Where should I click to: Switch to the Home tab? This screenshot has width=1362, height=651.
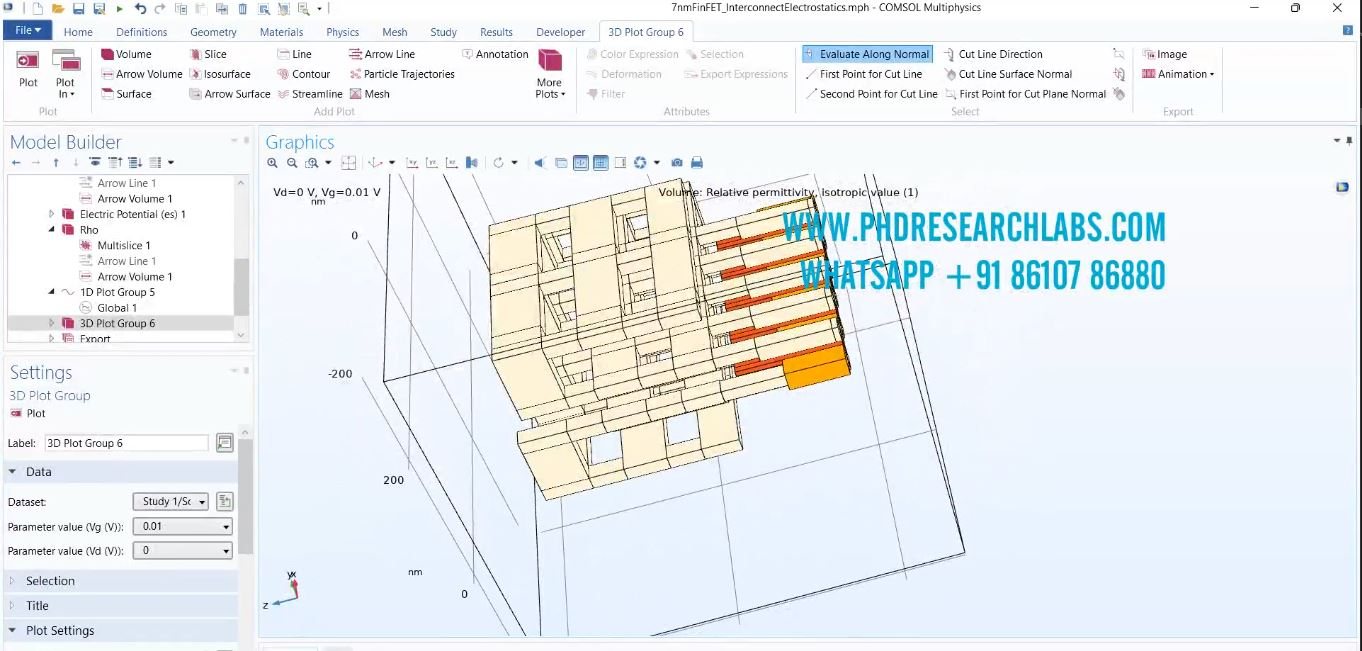coord(78,32)
